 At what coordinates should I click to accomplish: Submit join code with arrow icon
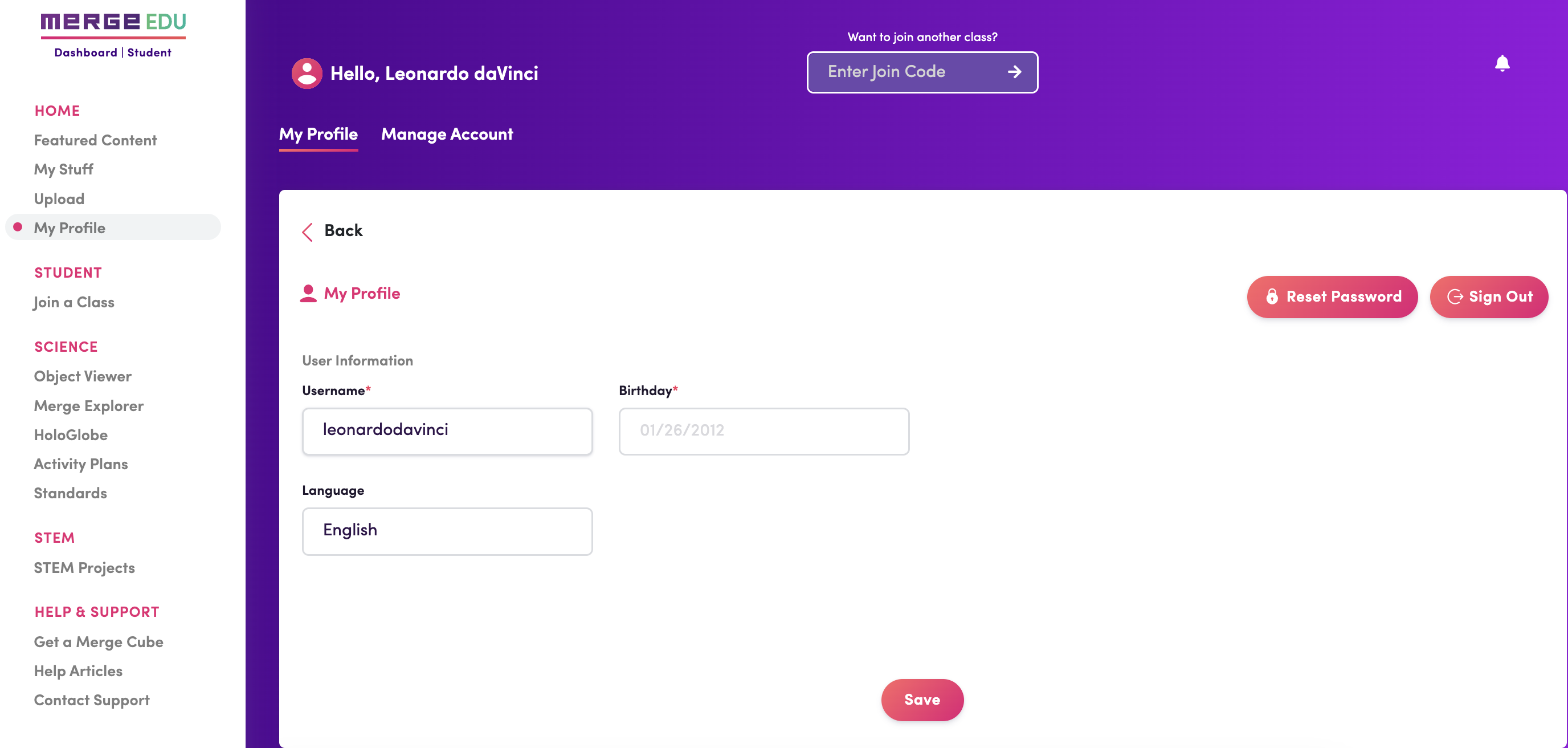[1014, 72]
